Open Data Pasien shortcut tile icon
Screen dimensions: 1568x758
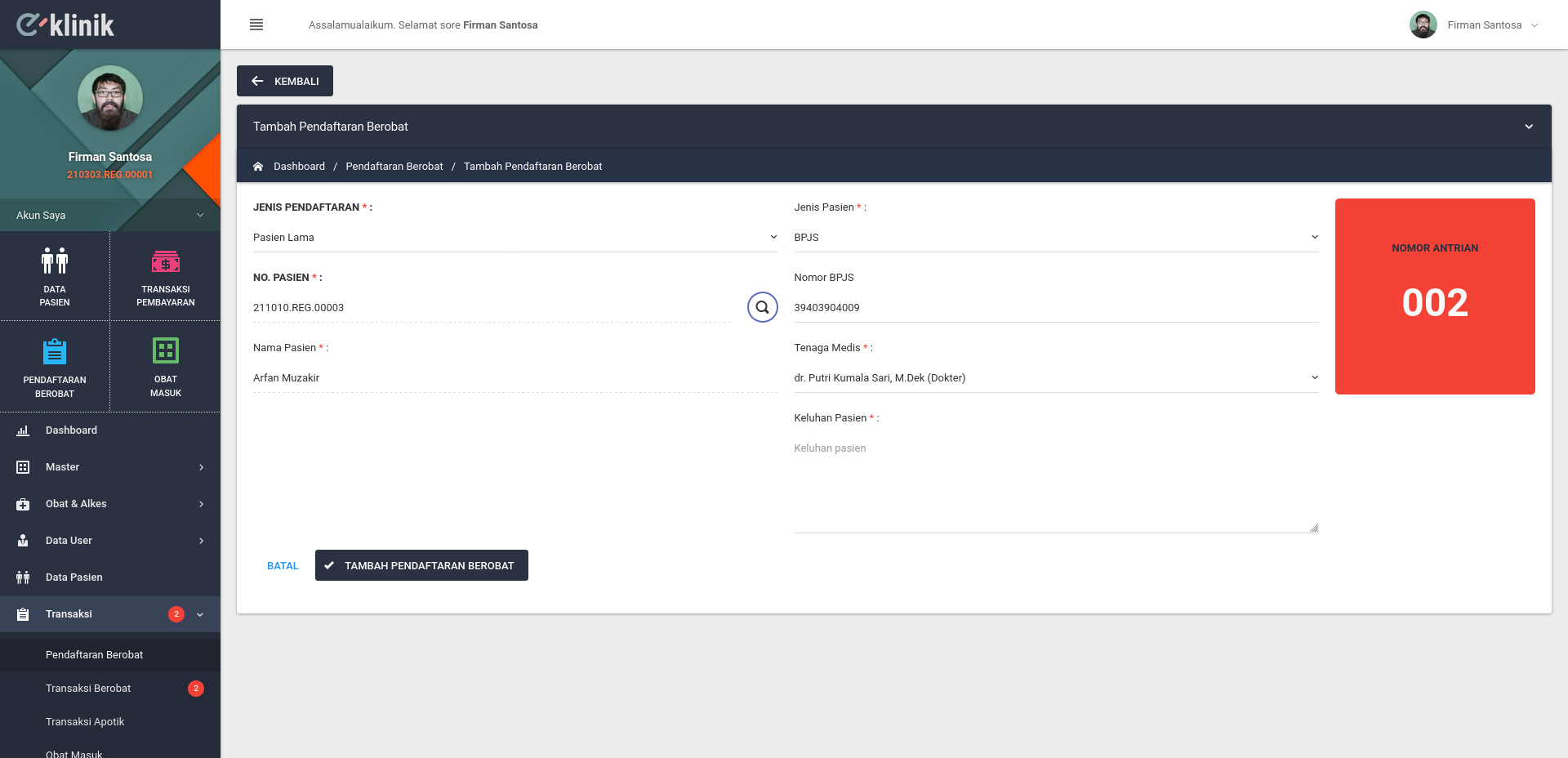click(55, 261)
